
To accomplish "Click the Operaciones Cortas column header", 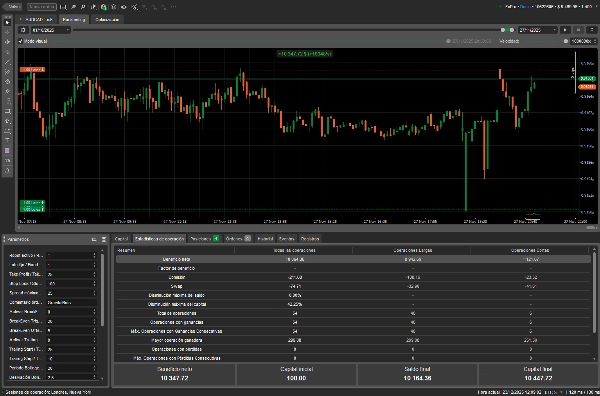I will pyautogui.click(x=530, y=250).
